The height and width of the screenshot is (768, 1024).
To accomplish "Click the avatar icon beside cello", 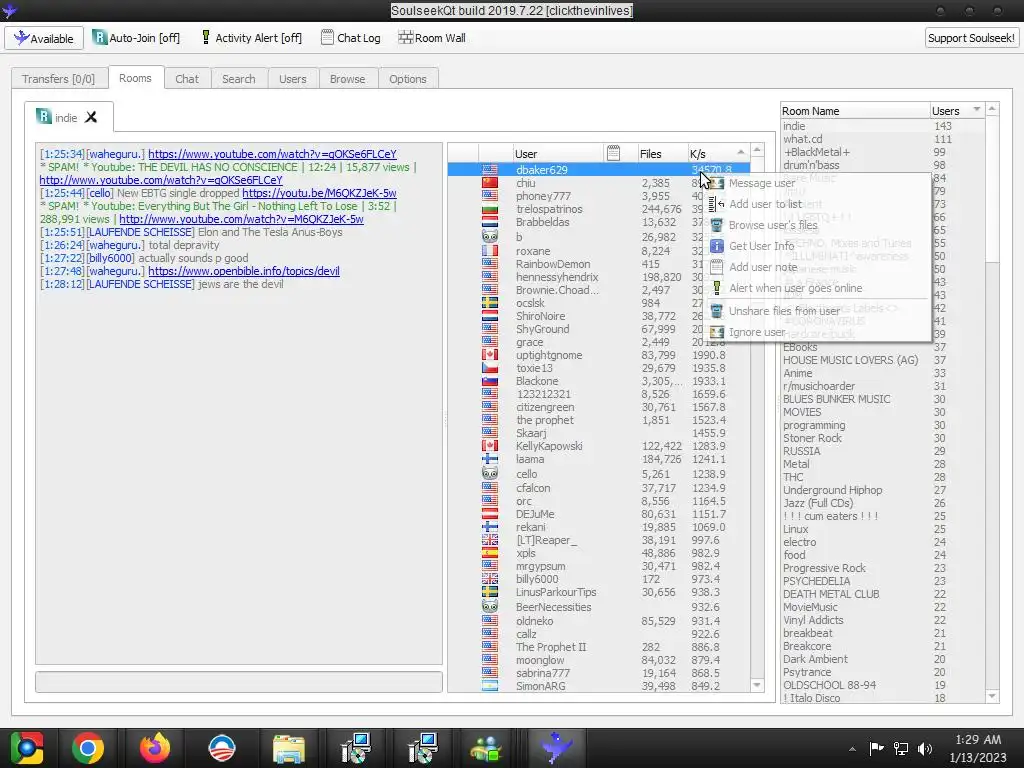I will (x=490, y=473).
